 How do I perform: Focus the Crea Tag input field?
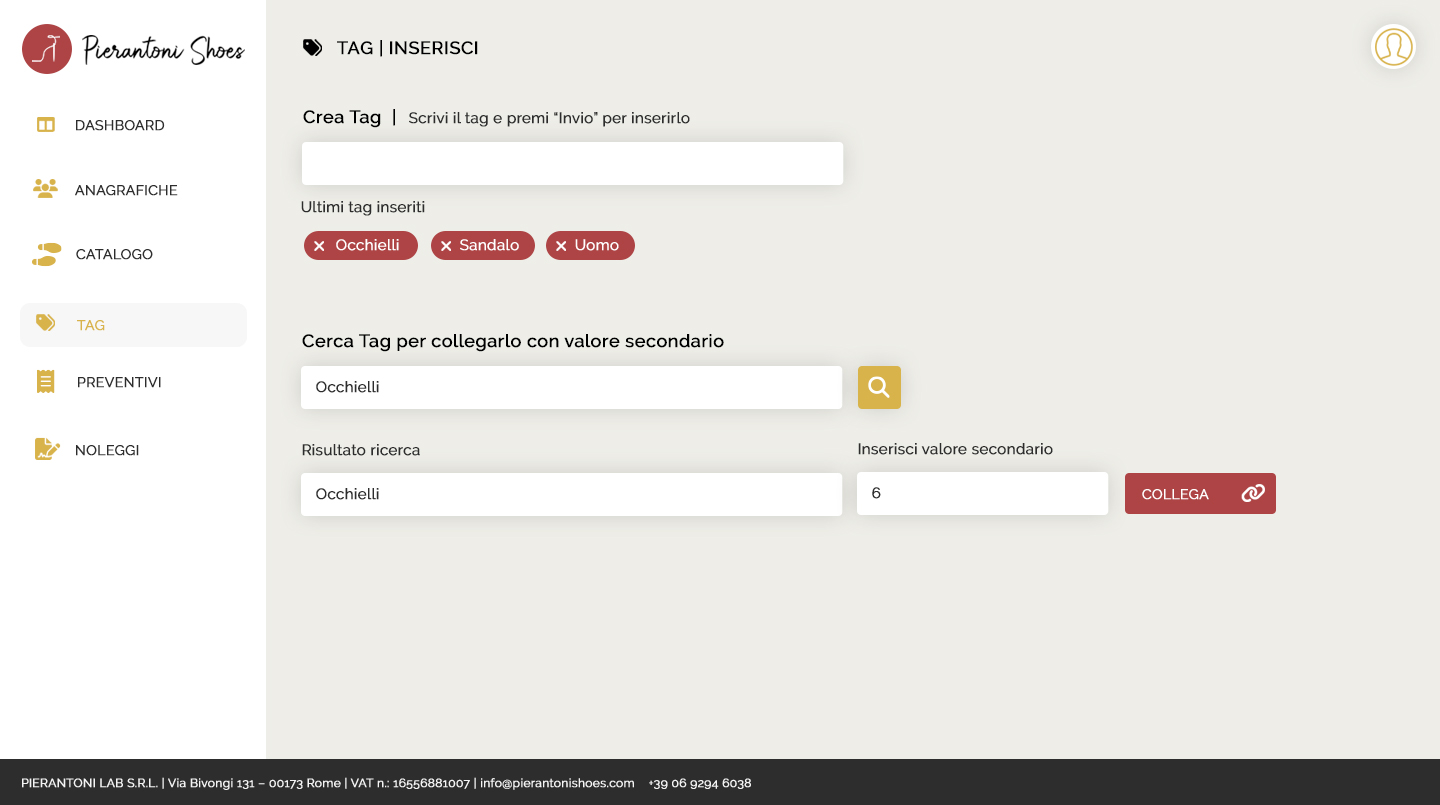pyautogui.click(x=572, y=163)
